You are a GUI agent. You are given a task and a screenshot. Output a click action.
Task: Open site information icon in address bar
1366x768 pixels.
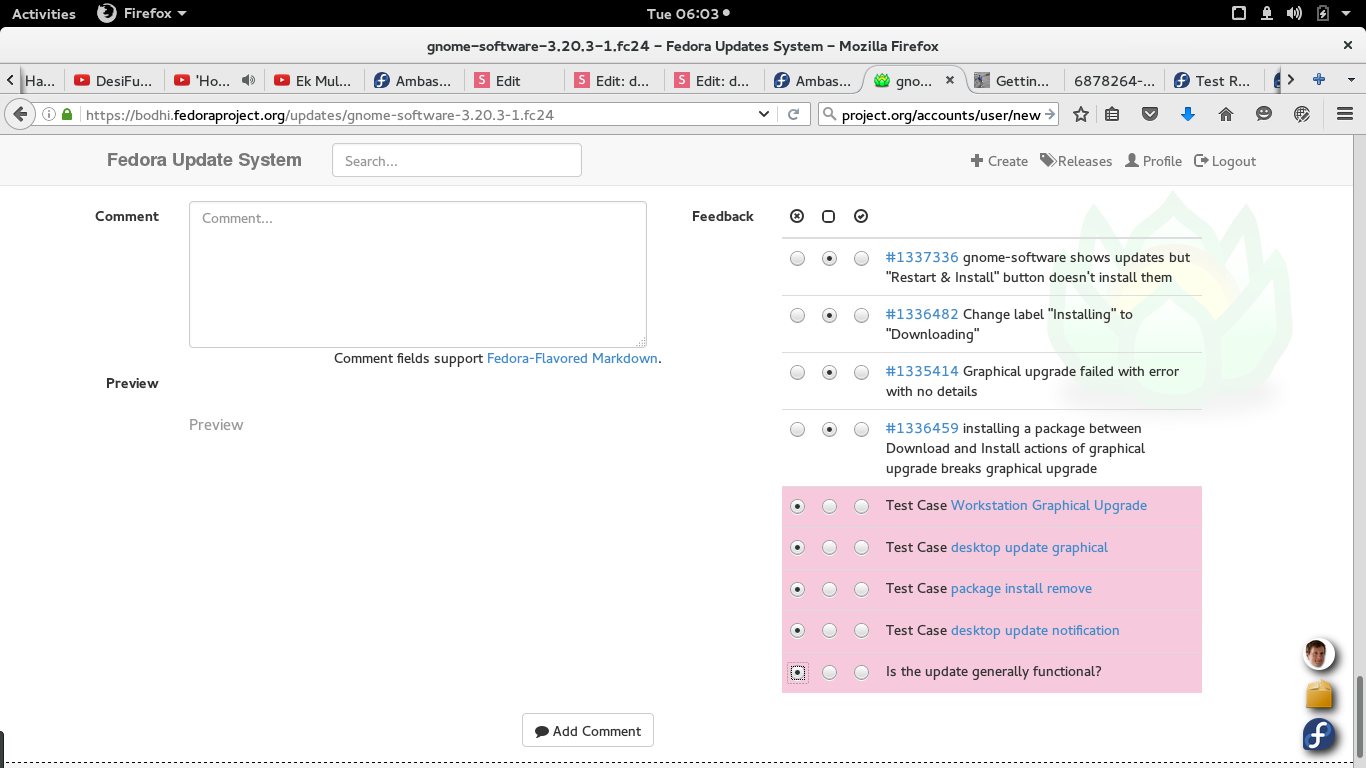tap(49, 115)
